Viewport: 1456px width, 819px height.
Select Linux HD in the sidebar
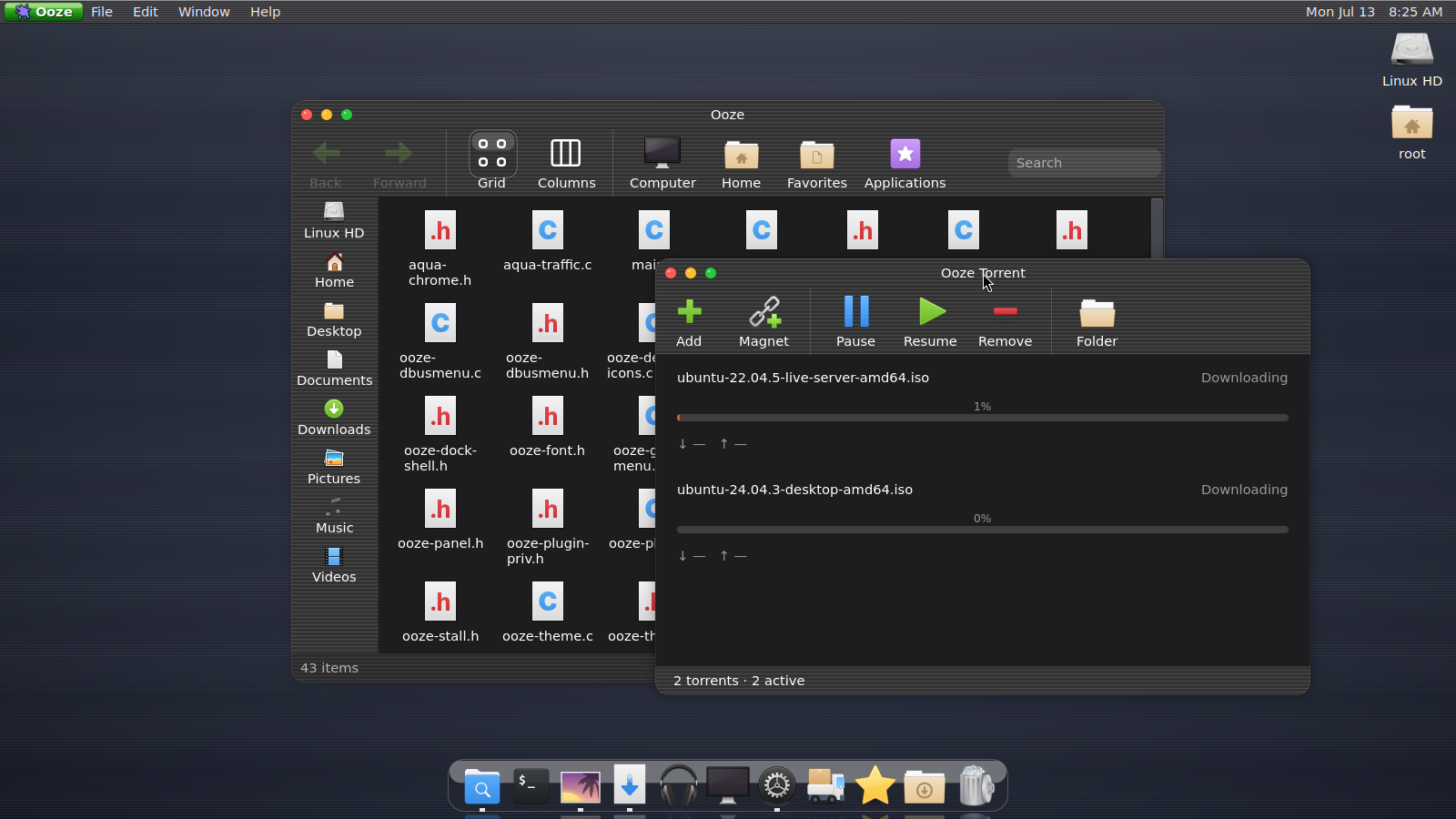334,220
